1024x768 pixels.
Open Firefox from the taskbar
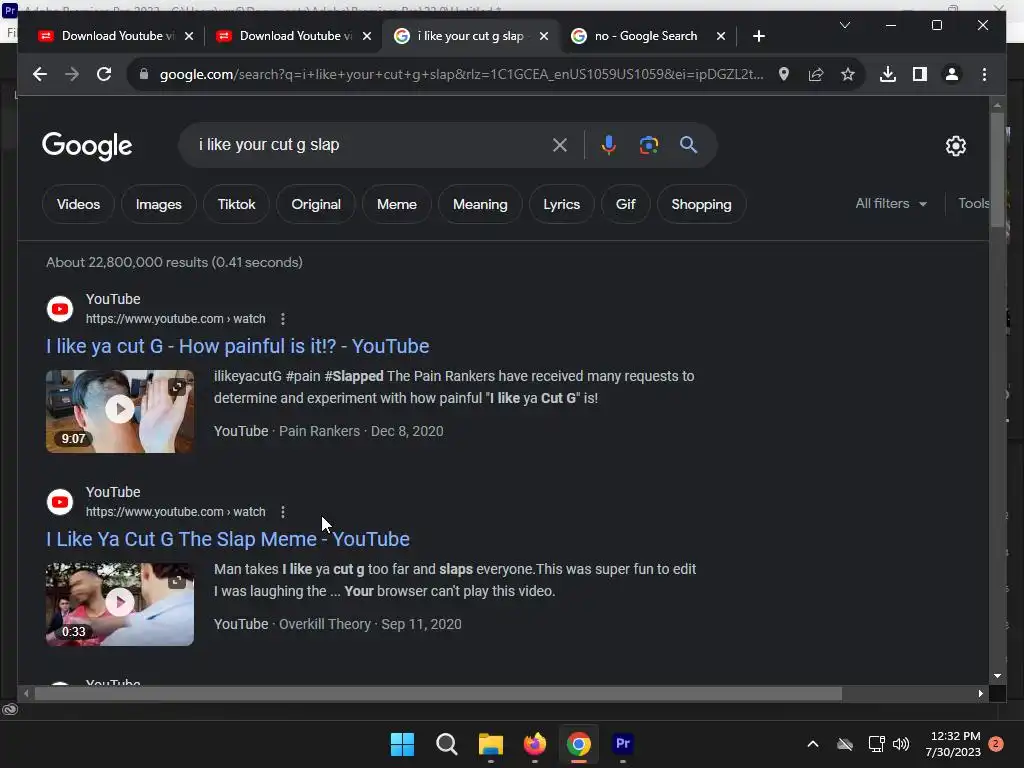coord(534,744)
